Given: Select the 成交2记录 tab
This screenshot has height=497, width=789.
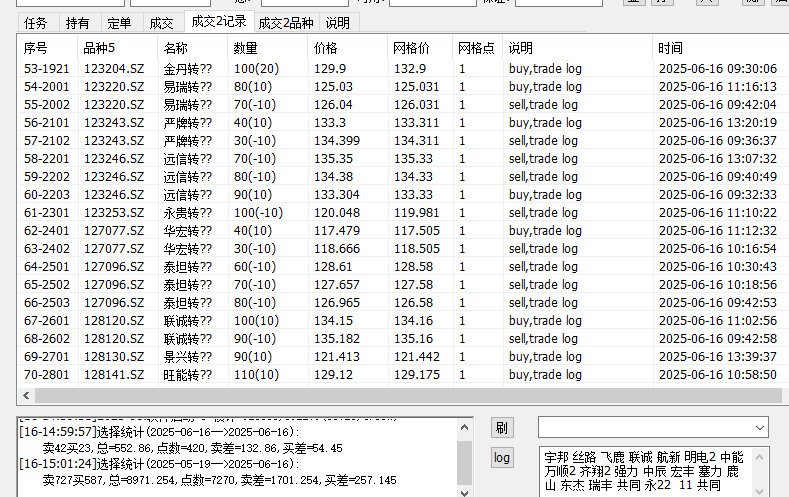Looking at the screenshot, I should coord(219,21).
